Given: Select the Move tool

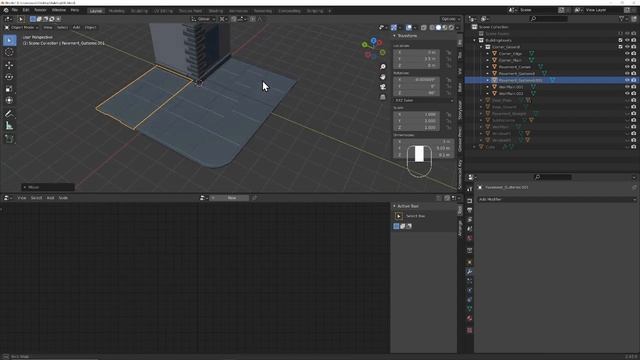Looking at the screenshot, I should [x=9, y=65].
